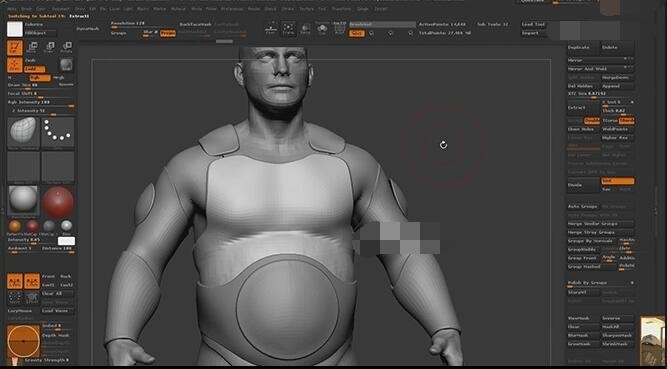Click the GrowMask button

point(583,344)
